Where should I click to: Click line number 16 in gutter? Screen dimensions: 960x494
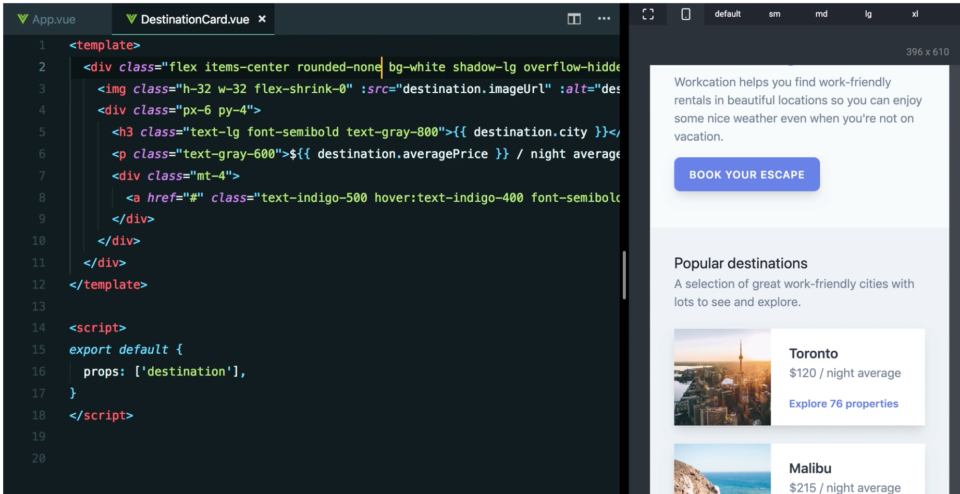tap(38, 371)
